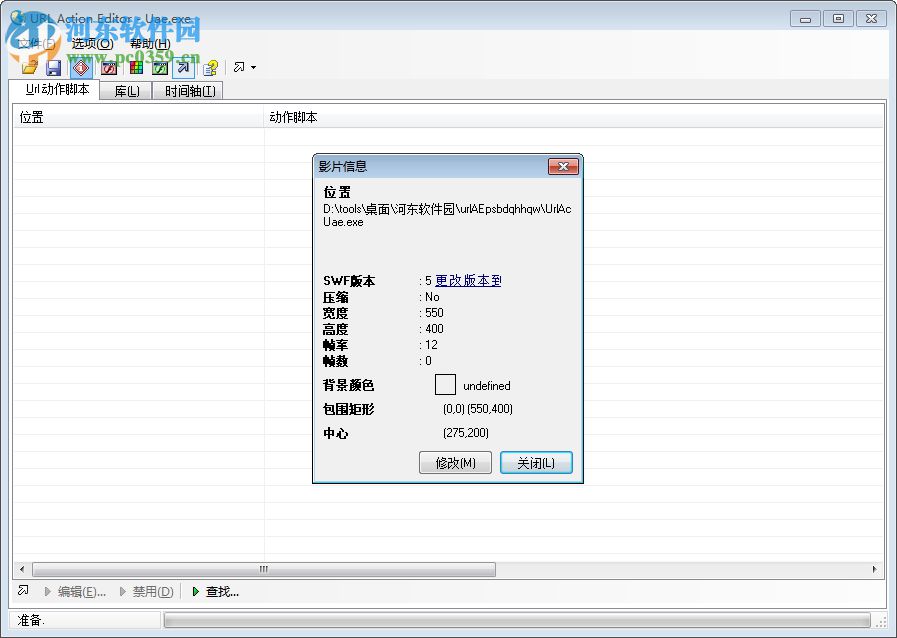Switch to the 库(L) tab

point(124,90)
